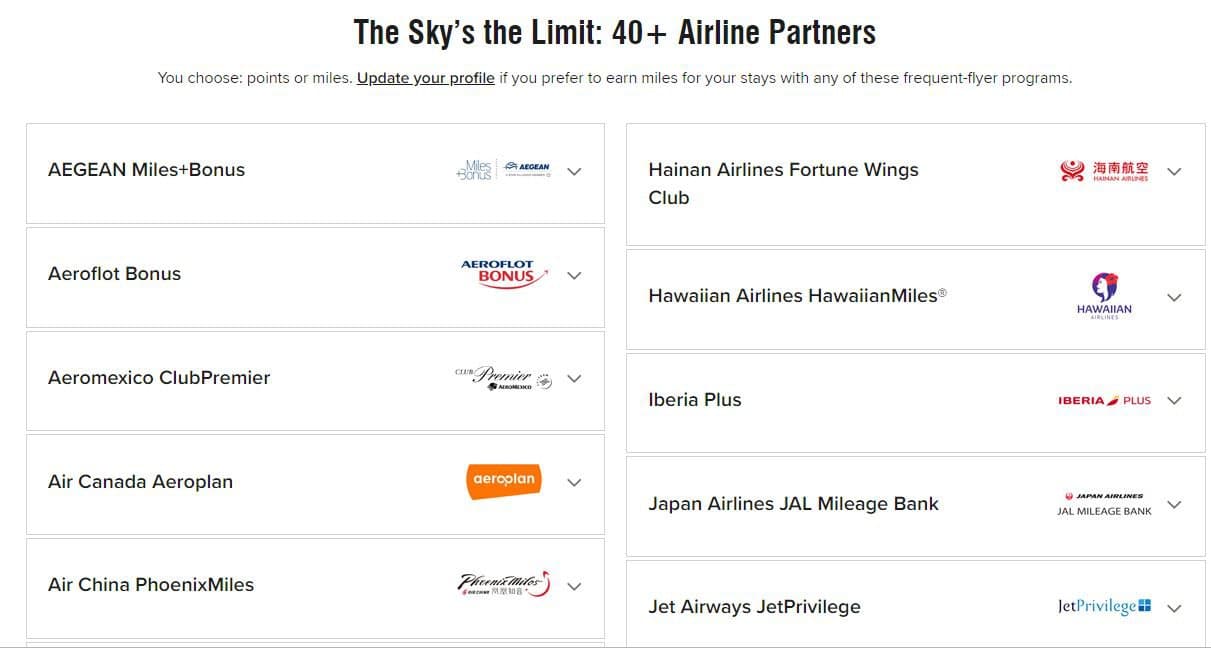This screenshot has height=653, width=1211.
Task: Click the Aeroflot Bonus logo
Action: coord(504,274)
